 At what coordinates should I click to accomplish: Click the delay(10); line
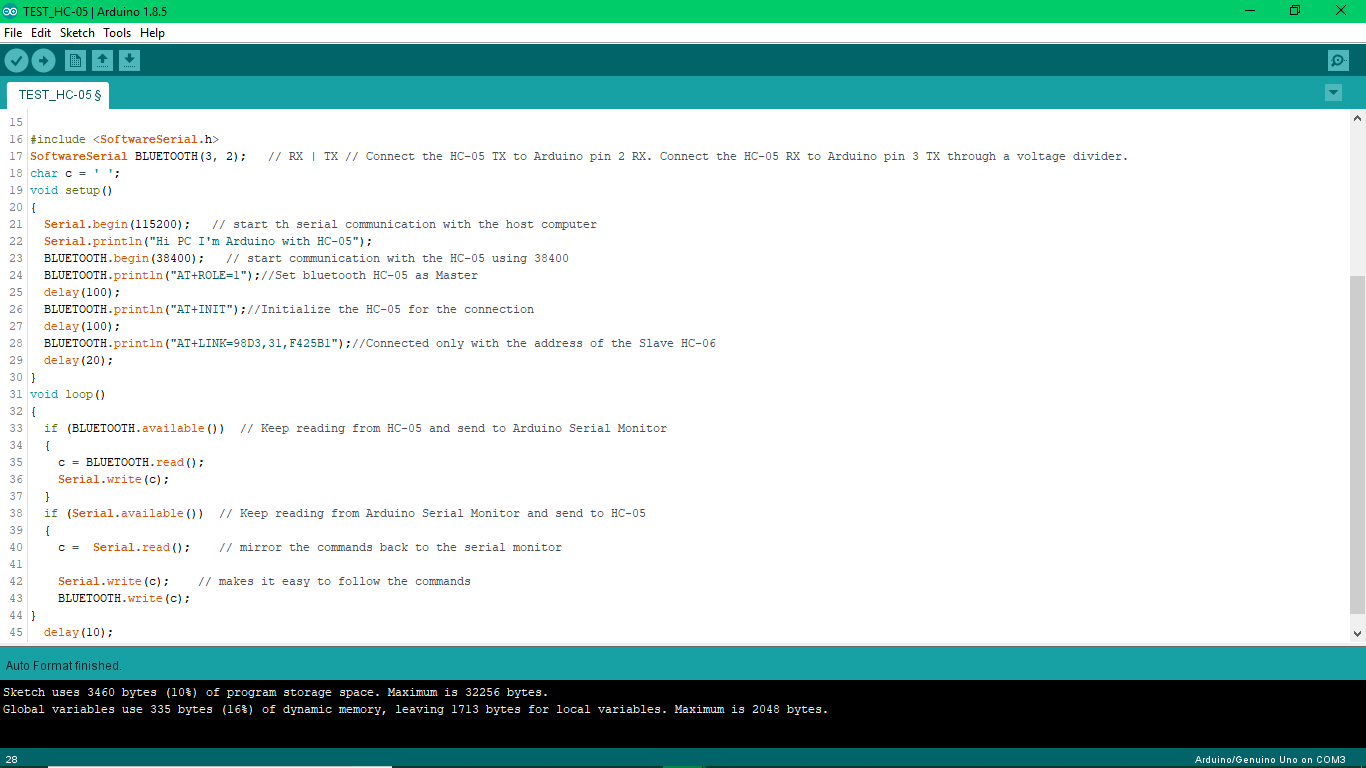tap(79, 633)
